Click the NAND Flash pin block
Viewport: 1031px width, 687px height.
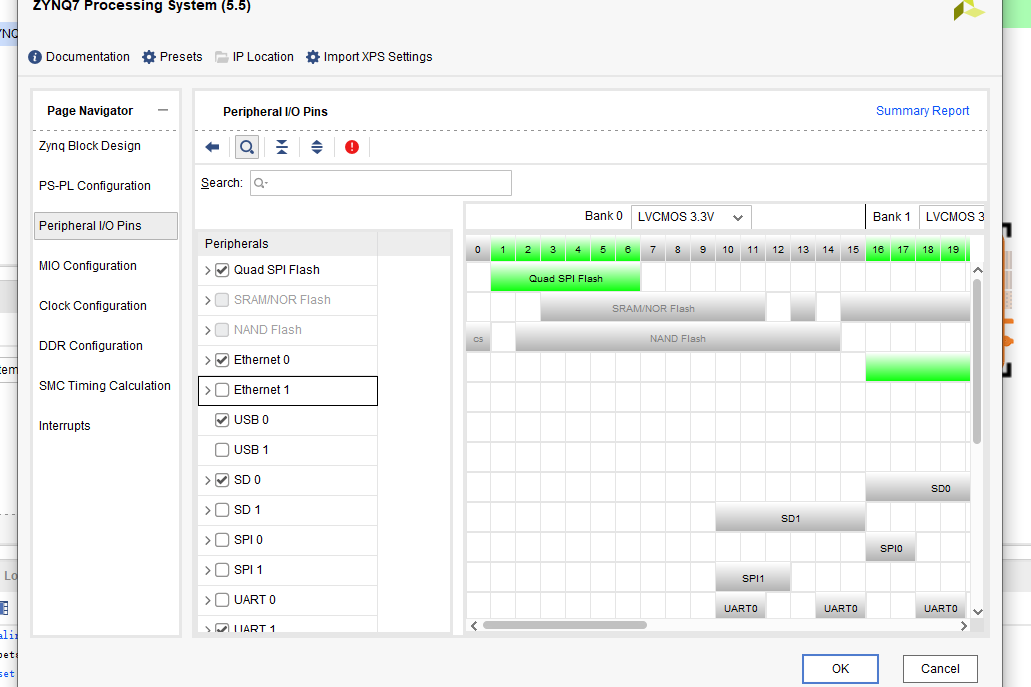678,338
